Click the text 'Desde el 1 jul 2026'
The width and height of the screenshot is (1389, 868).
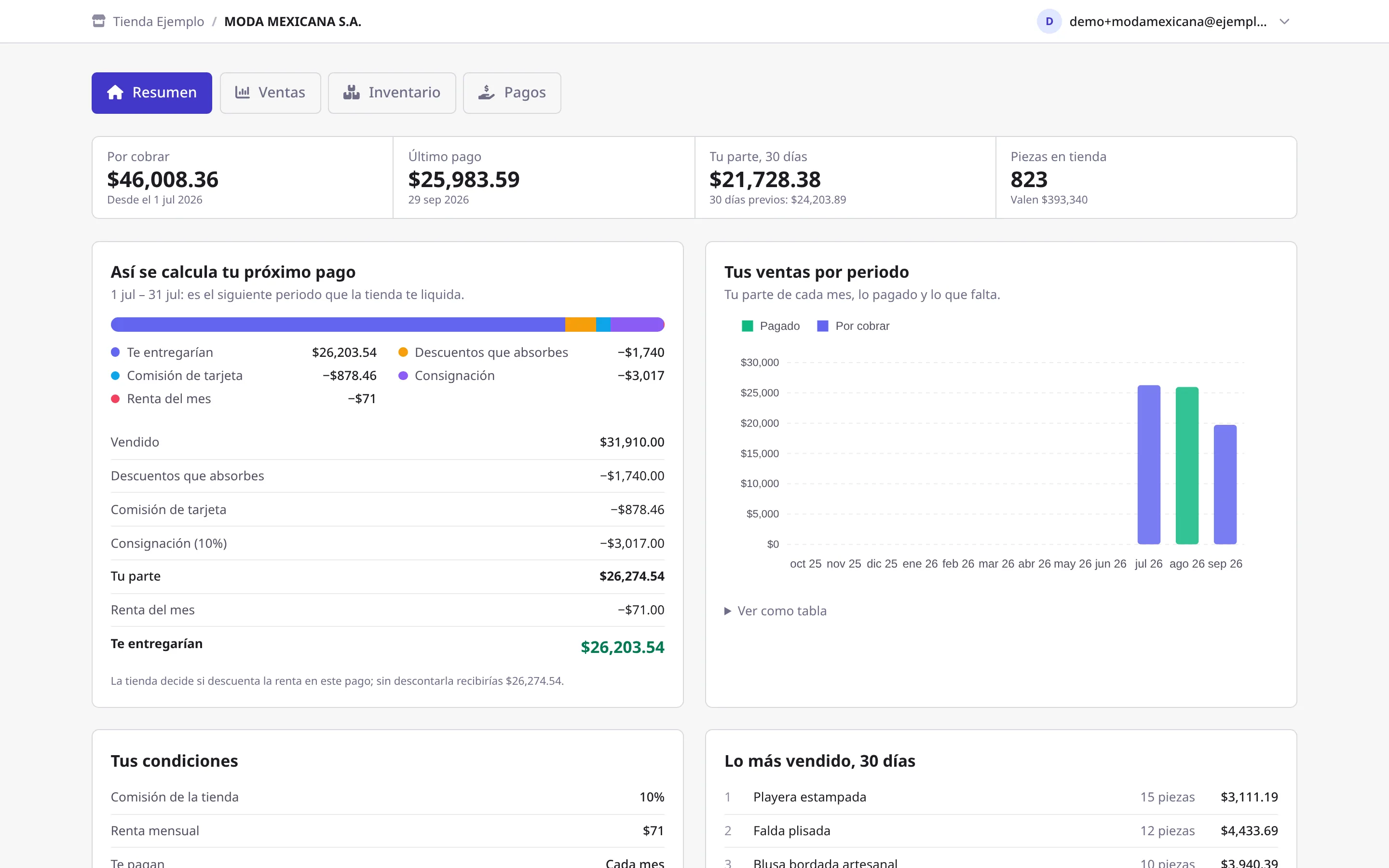pyautogui.click(x=155, y=200)
